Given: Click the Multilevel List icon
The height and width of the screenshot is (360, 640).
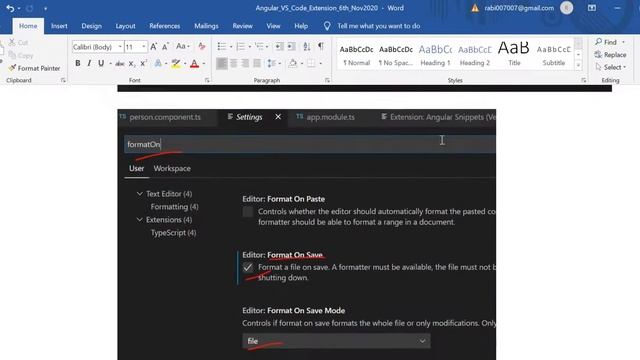Looking at the screenshot, I should (259, 47).
